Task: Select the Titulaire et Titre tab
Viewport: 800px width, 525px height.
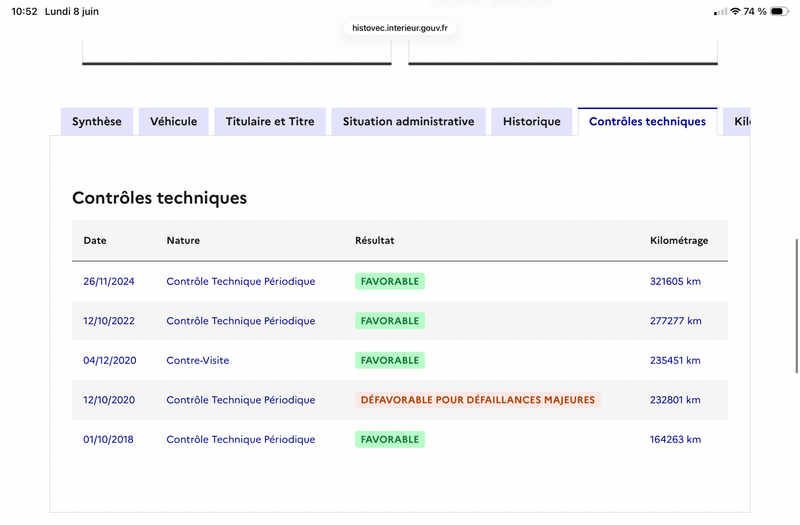Action: pyautogui.click(x=270, y=121)
